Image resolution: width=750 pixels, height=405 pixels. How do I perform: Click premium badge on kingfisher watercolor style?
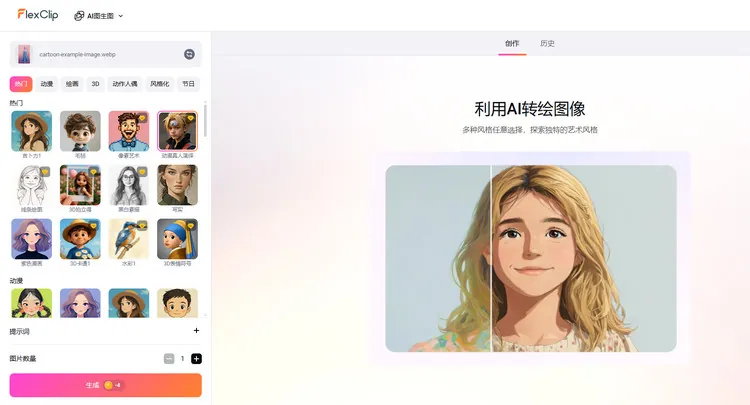(142, 225)
